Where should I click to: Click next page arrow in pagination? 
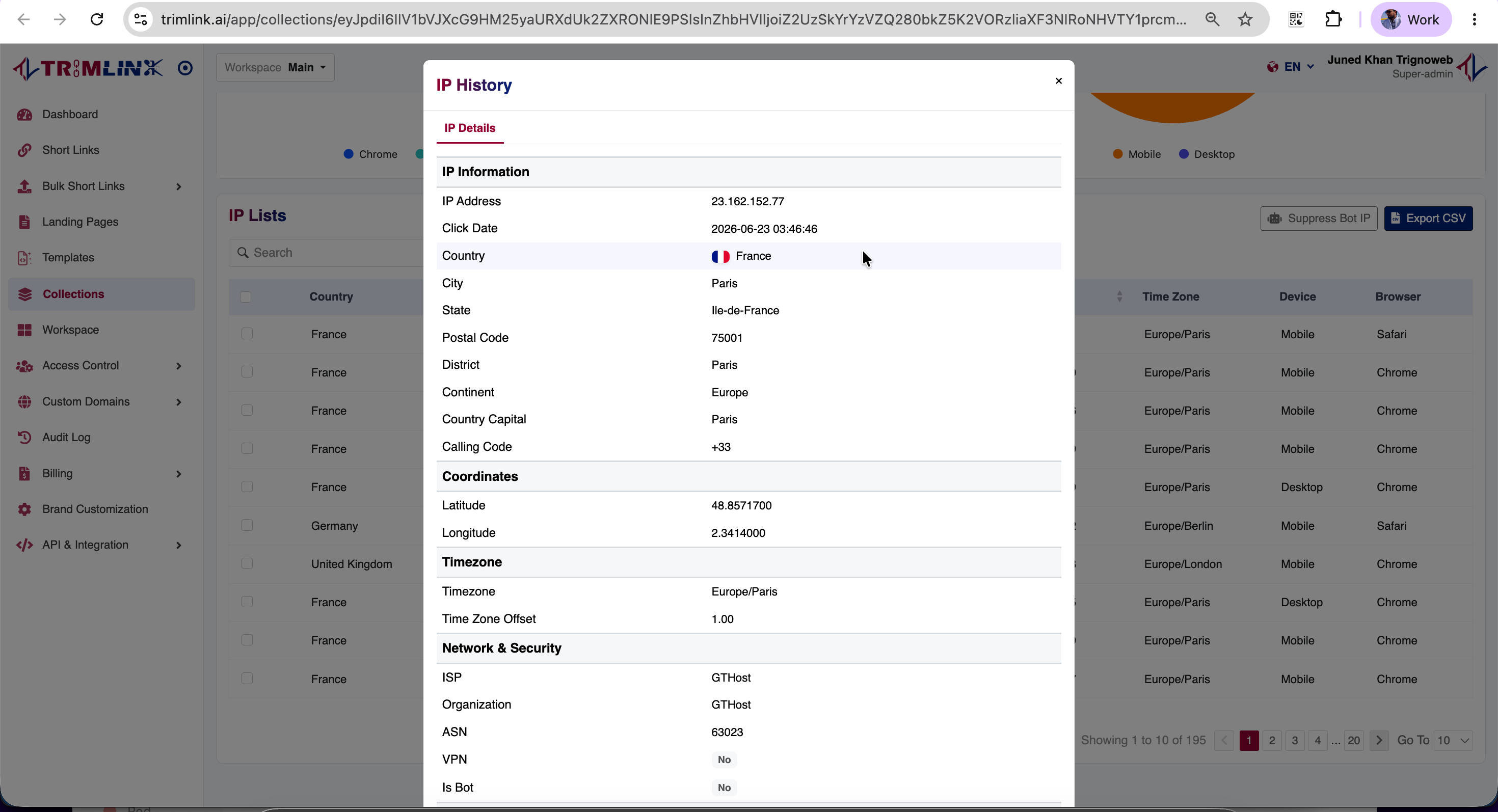[x=1379, y=741]
